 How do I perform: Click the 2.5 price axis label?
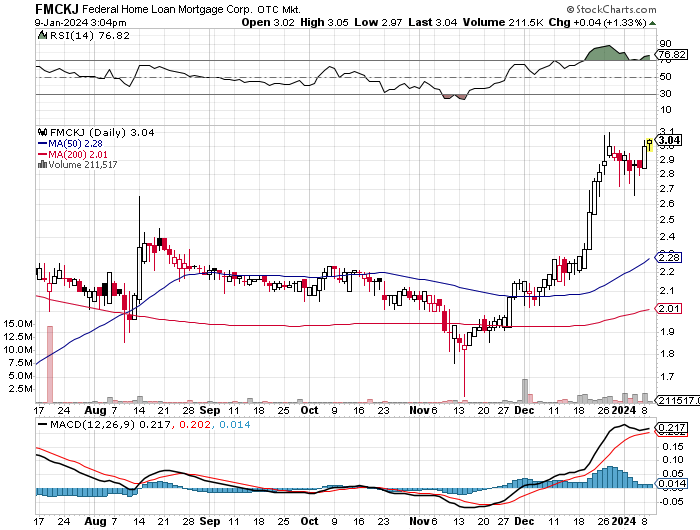(x=667, y=220)
